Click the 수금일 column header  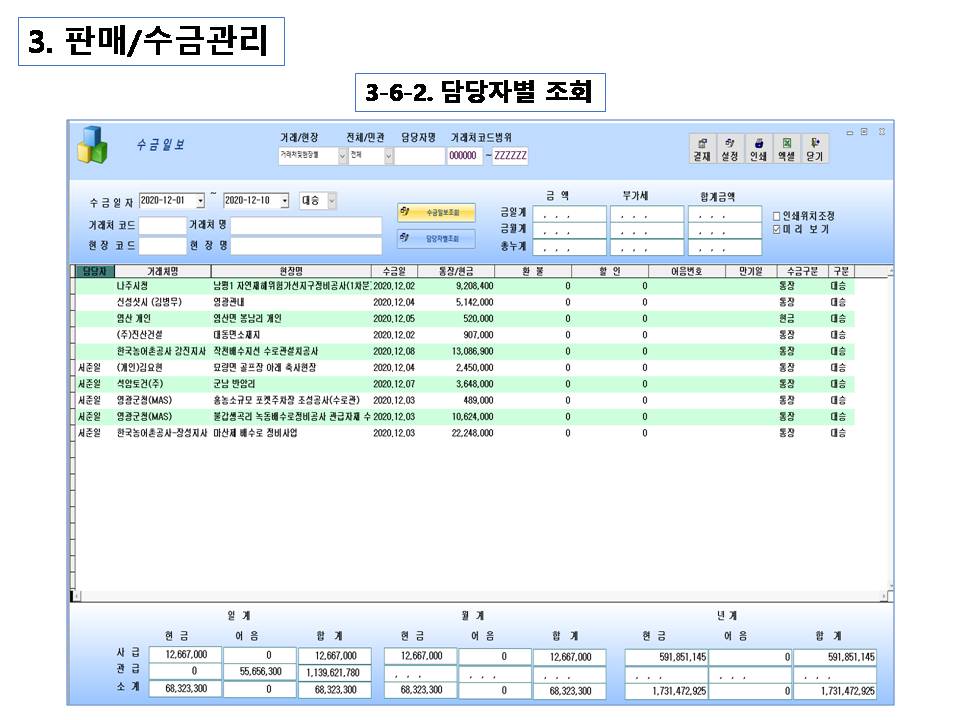(x=394, y=271)
